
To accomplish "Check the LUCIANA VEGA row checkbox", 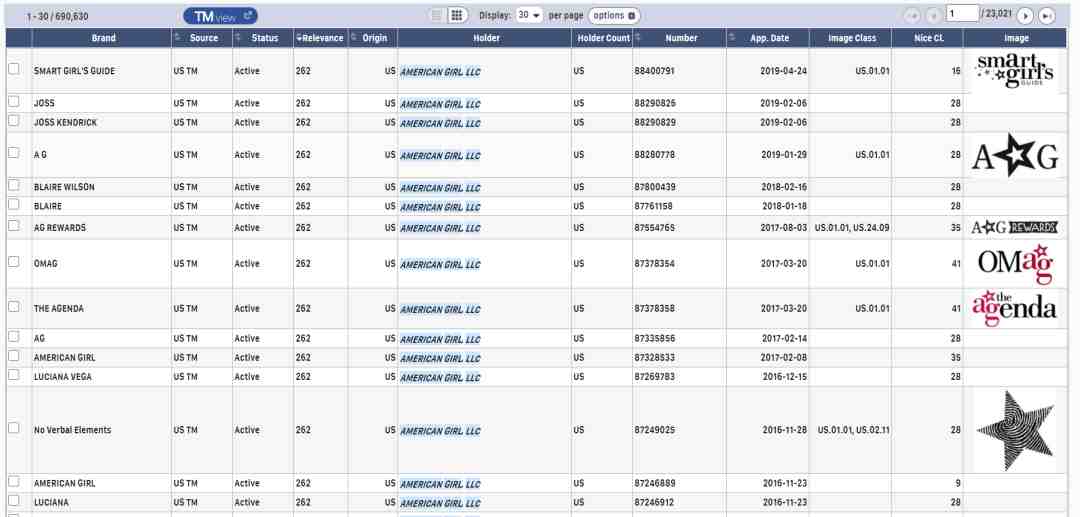I will (x=14, y=374).
